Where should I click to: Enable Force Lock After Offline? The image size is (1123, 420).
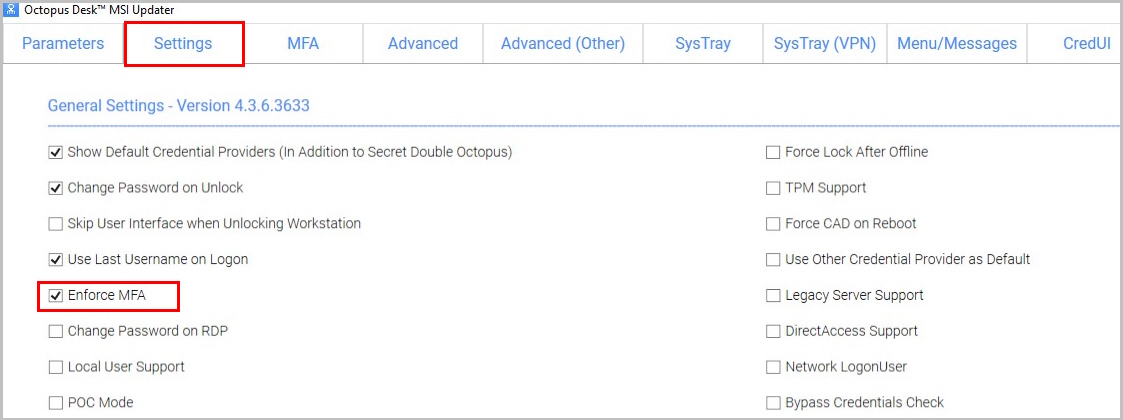(x=773, y=152)
